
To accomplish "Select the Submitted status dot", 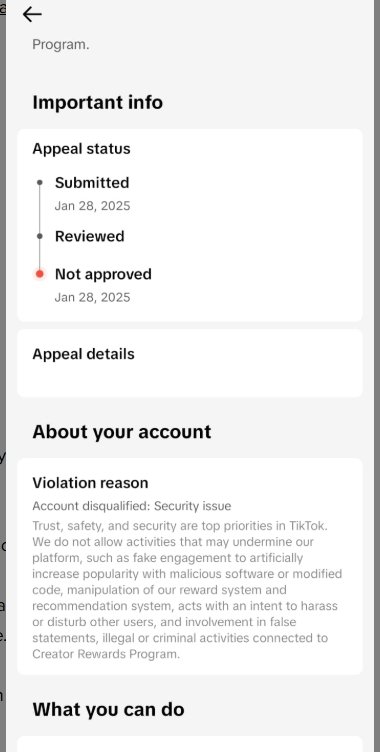I will (40, 183).
